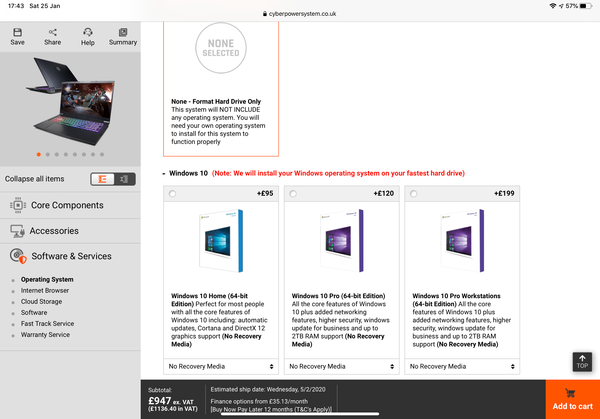The width and height of the screenshot is (600, 419).
Task: Open recovery media dropdown for Windows 10 Home
Action: click(x=221, y=366)
